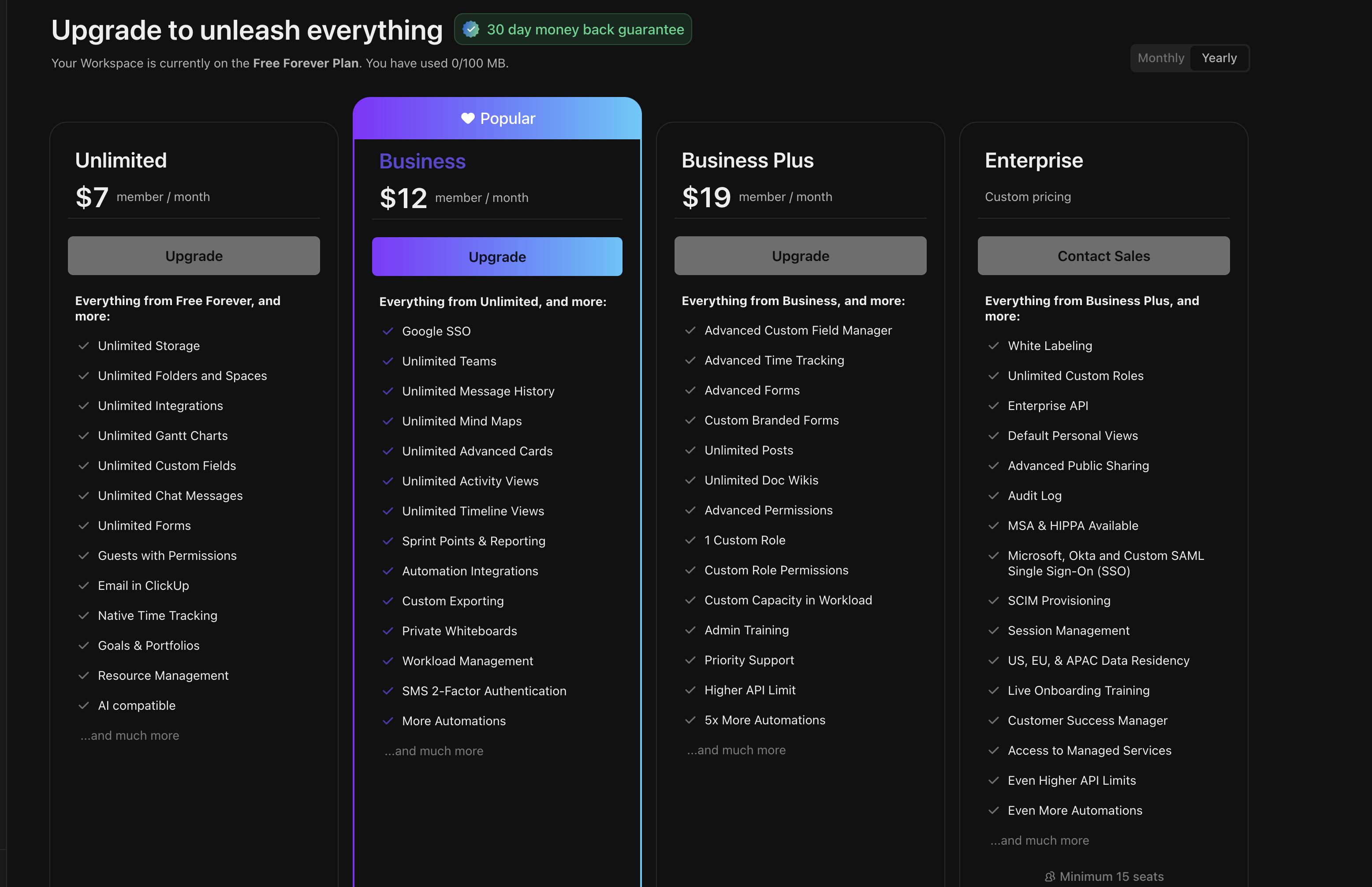Click '...and much more' under Enterprise plan
Viewport: 1372px width, 887px height.
click(x=1040, y=840)
